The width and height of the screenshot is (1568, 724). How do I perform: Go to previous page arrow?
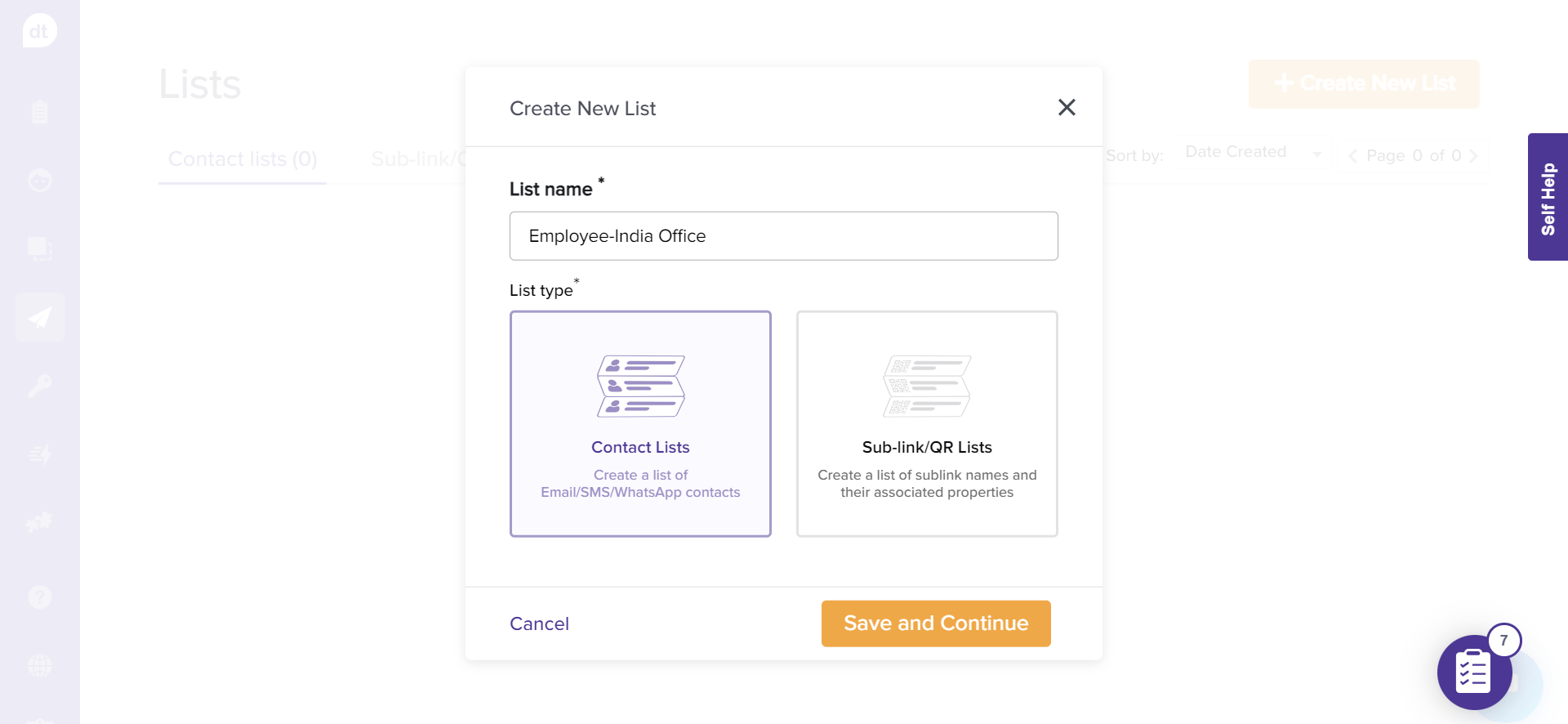[x=1353, y=156]
